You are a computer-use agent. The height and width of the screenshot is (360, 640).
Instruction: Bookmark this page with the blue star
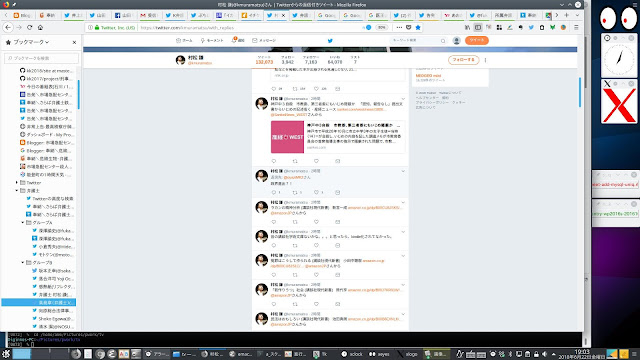[x=418, y=27]
